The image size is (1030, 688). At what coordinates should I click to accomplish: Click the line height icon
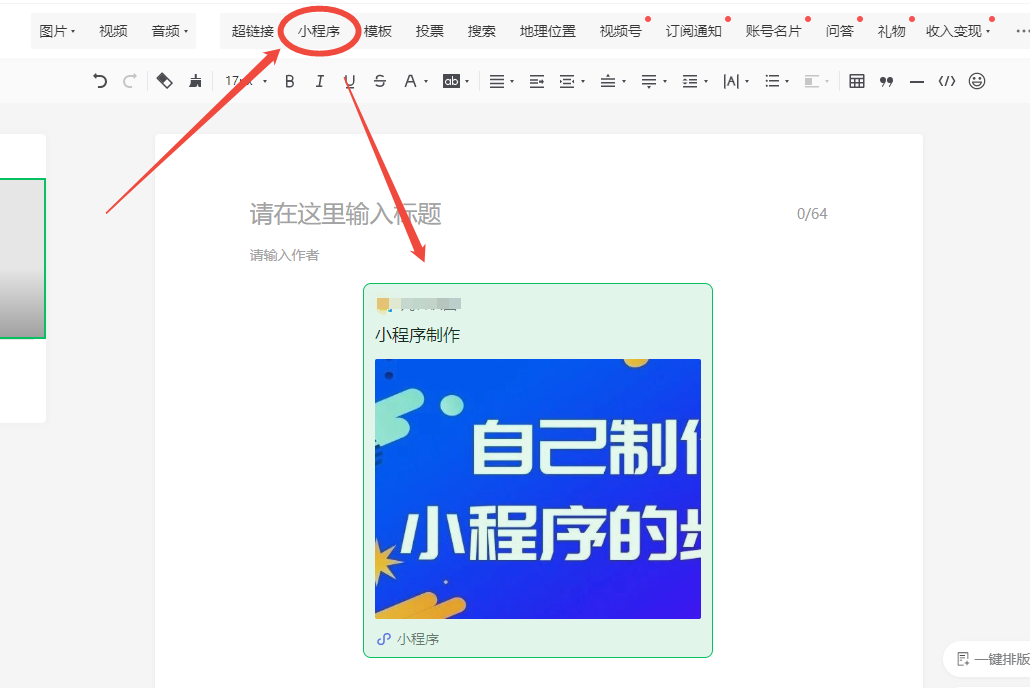point(690,81)
